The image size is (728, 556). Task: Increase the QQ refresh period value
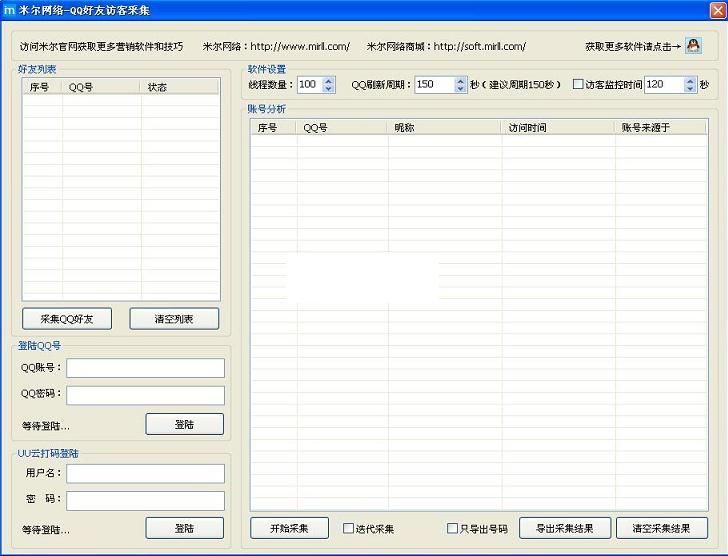460,81
